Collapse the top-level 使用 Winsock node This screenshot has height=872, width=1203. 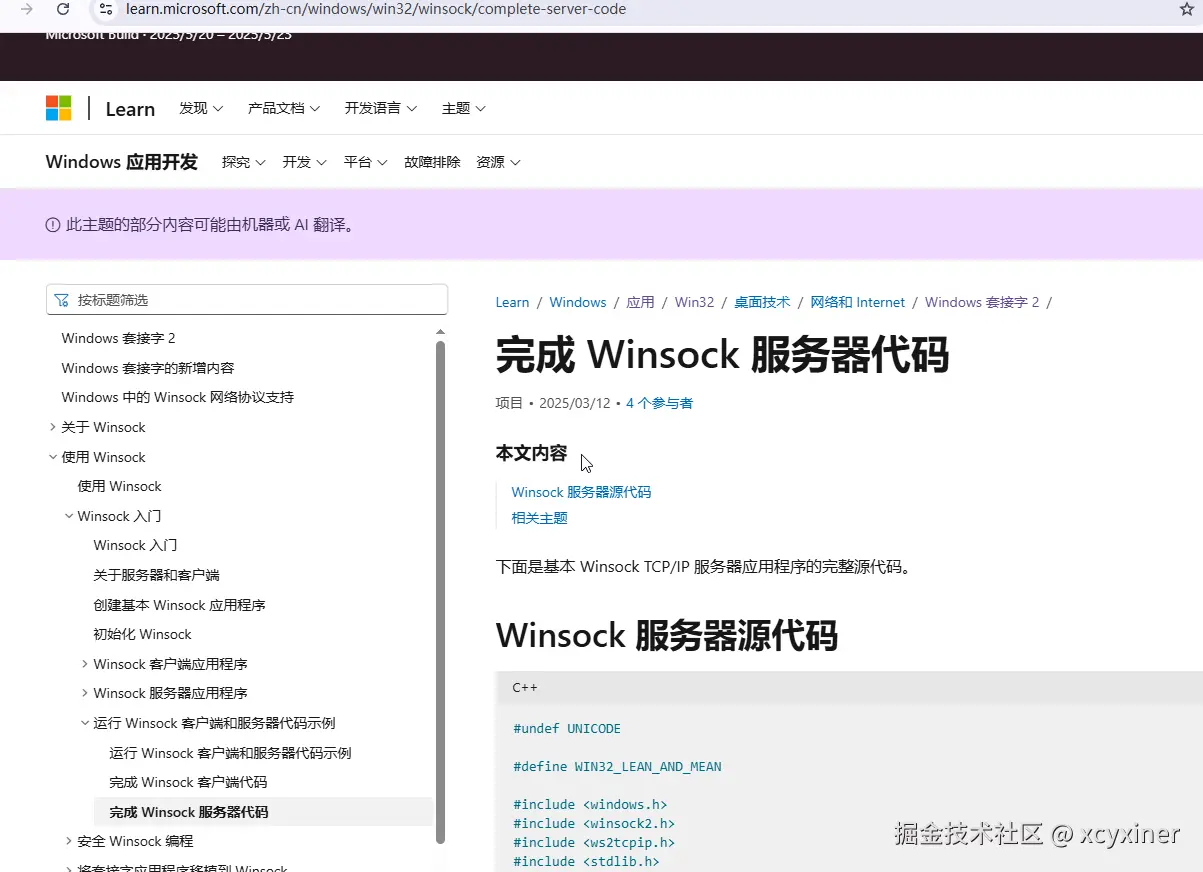(x=53, y=457)
